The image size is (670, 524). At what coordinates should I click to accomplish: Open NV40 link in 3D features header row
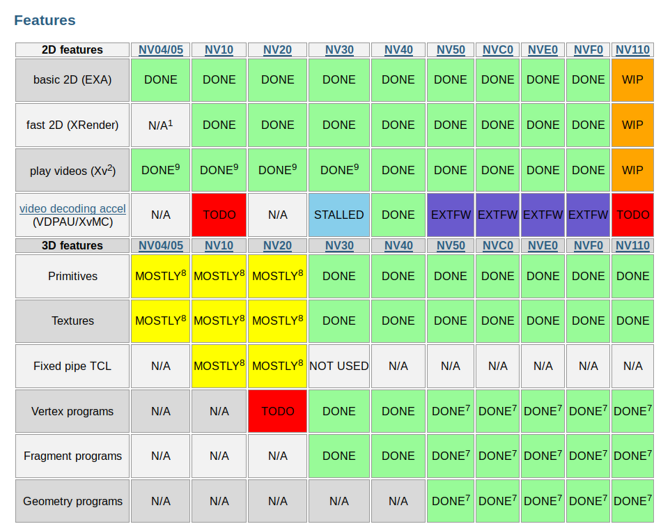398,245
